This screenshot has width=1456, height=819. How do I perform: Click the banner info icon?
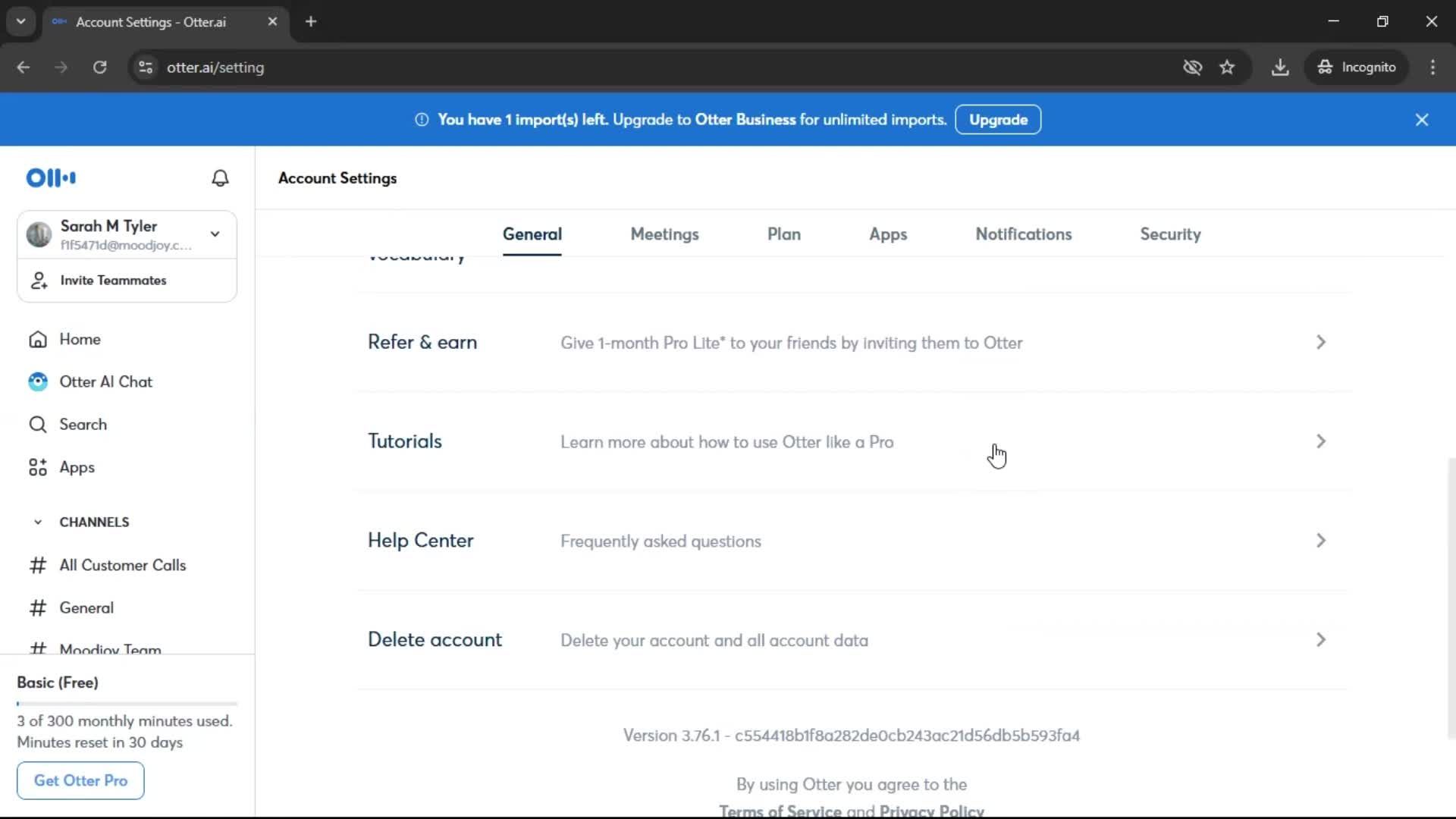[x=422, y=120]
